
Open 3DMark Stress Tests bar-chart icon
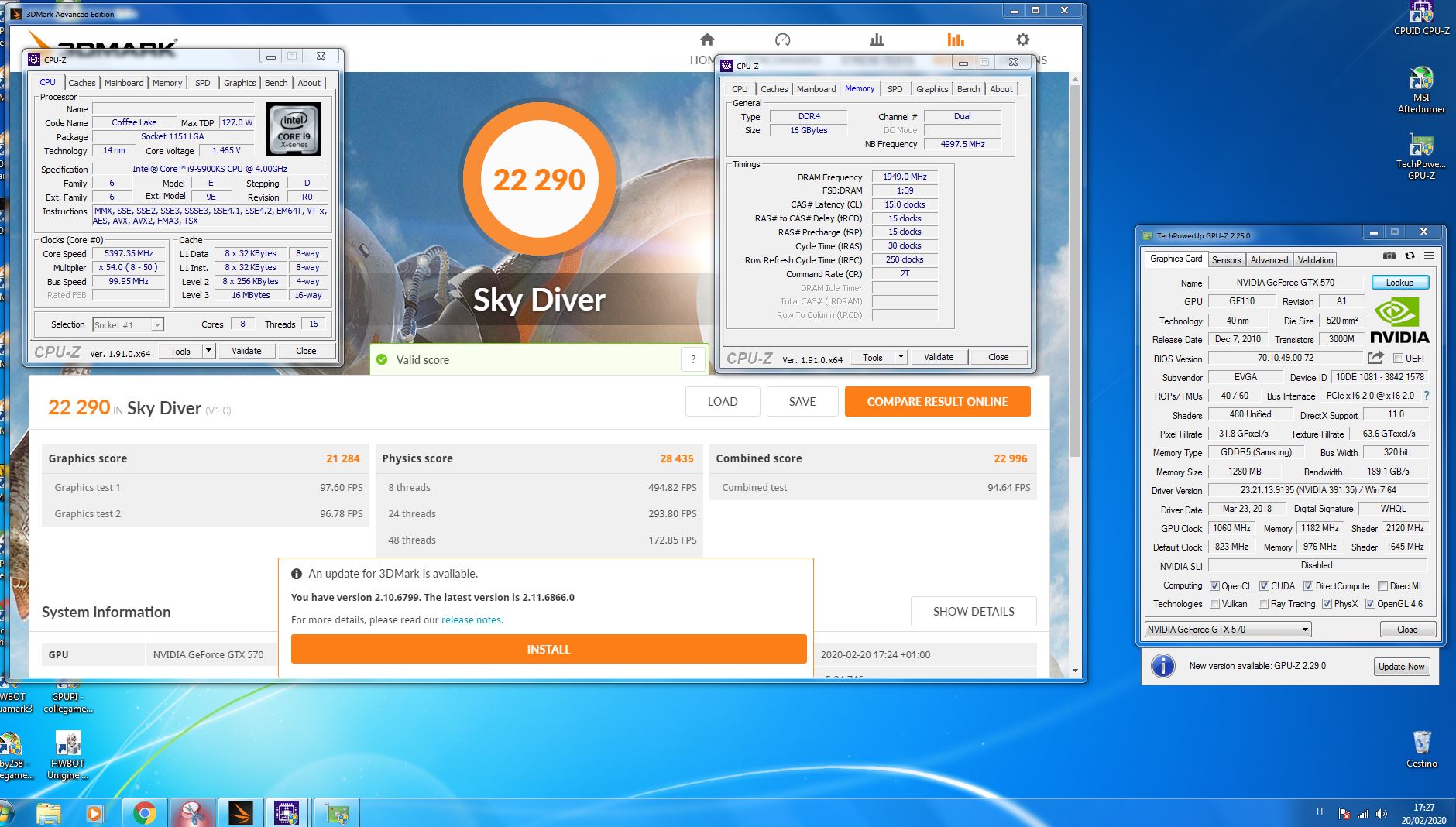(x=877, y=39)
